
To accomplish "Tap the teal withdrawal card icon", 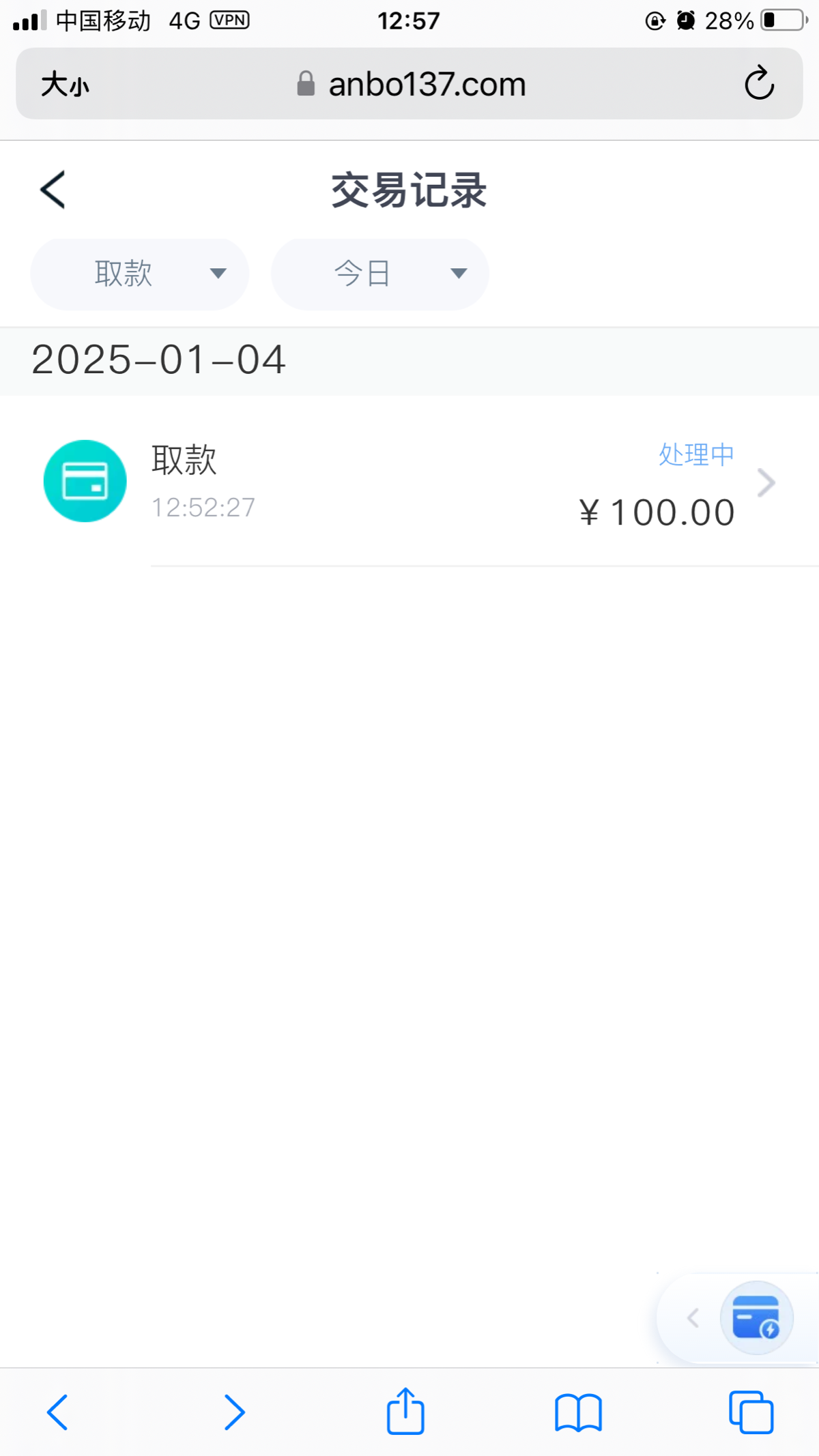I will click(x=85, y=481).
